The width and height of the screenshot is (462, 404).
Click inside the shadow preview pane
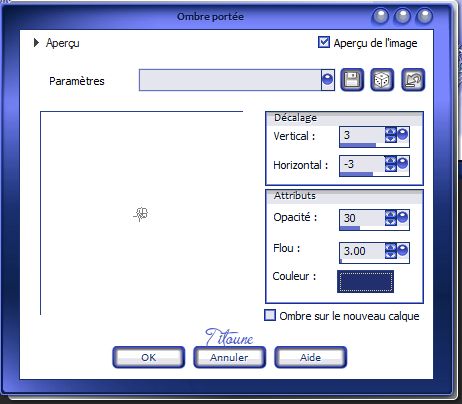142,213
